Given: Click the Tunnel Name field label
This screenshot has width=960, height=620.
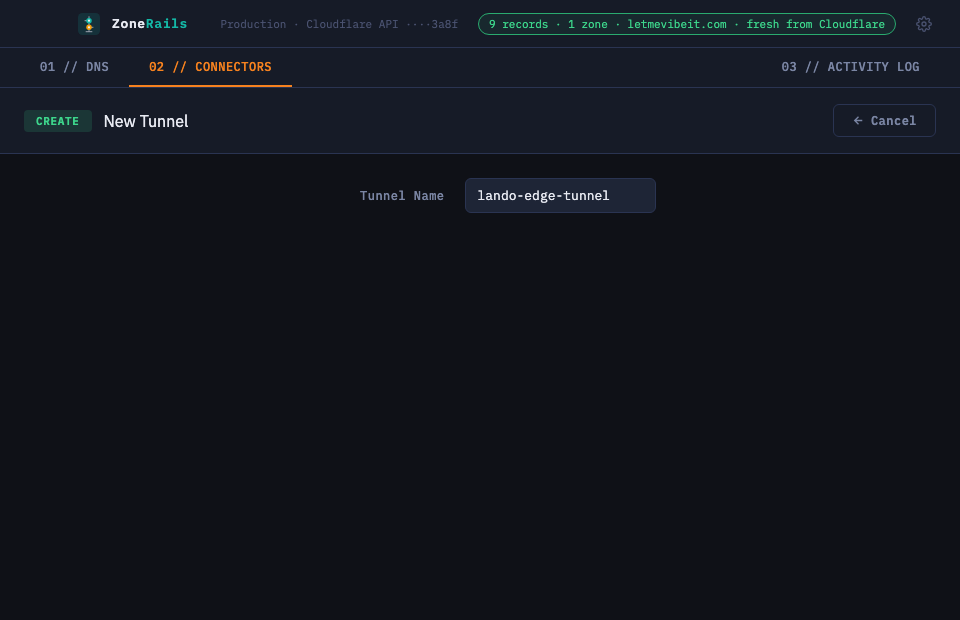Looking at the screenshot, I should [x=402, y=196].
